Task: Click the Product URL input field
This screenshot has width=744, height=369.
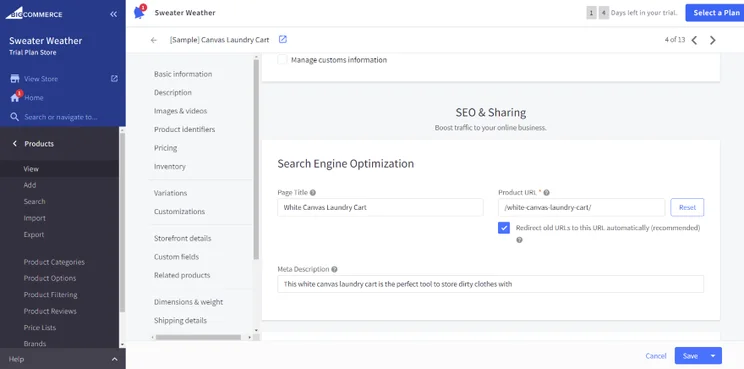Action: coord(581,207)
